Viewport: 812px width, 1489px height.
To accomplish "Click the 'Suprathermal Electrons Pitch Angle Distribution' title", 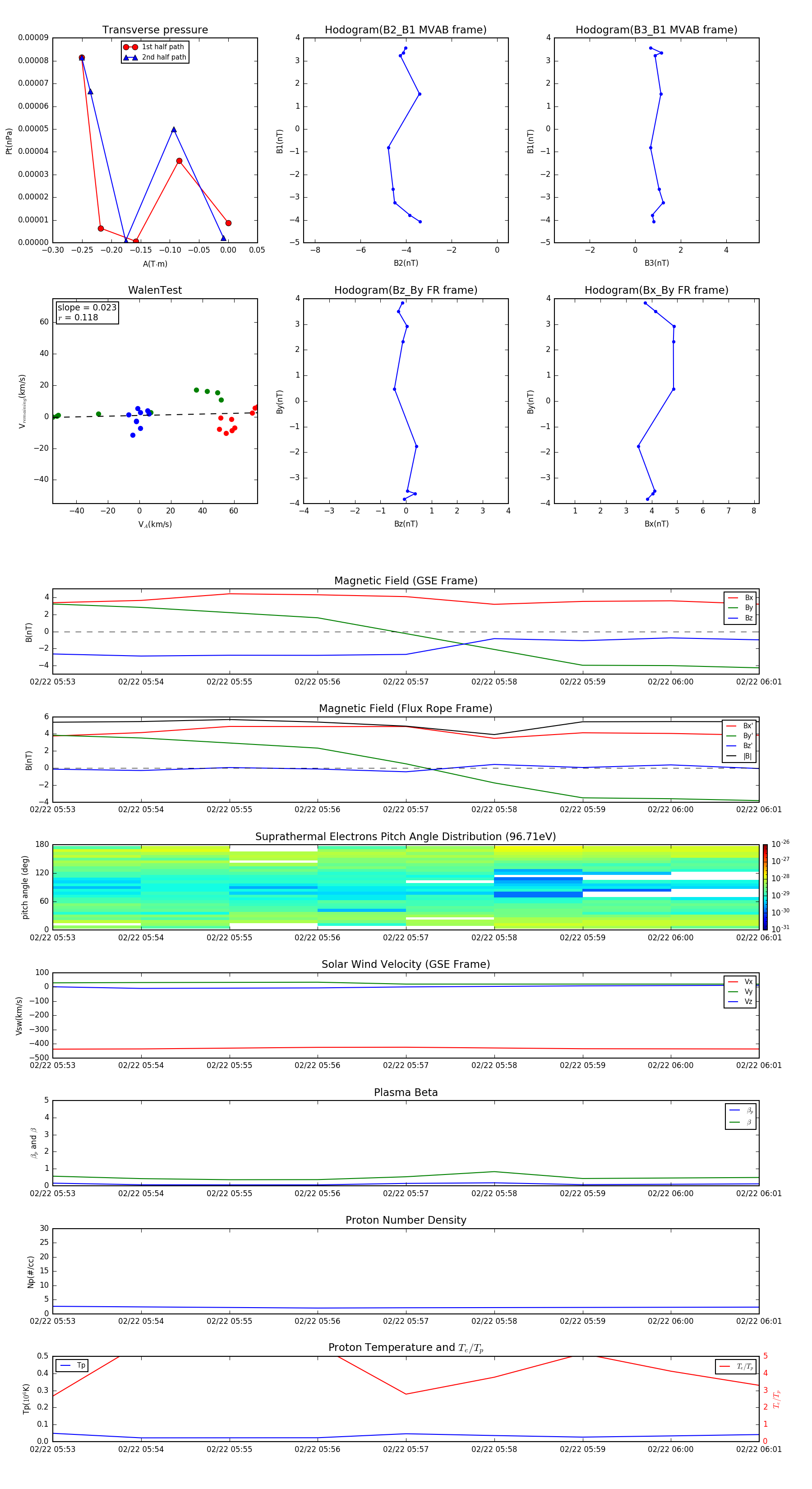I will point(406,837).
